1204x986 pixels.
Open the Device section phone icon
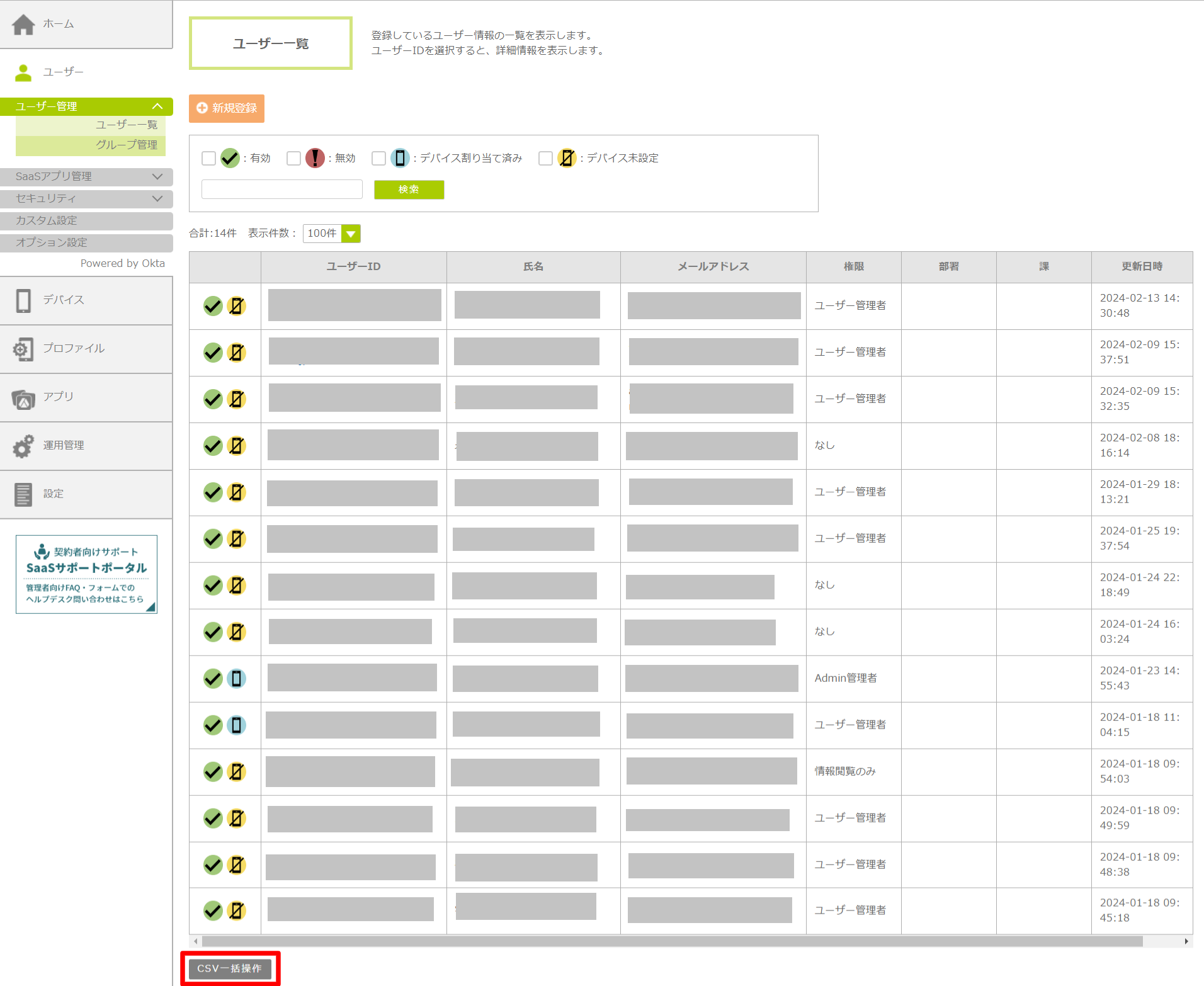[x=23, y=300]
